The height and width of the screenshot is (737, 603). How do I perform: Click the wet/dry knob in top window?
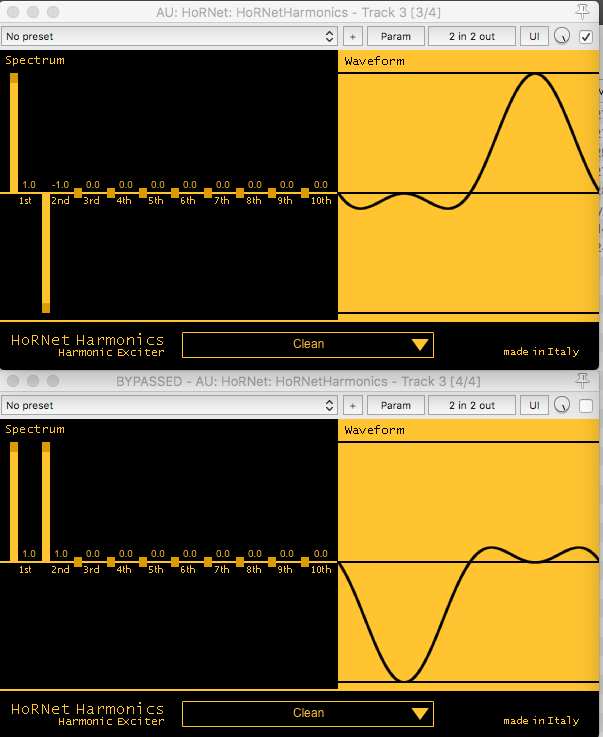[x=562, y=36]
